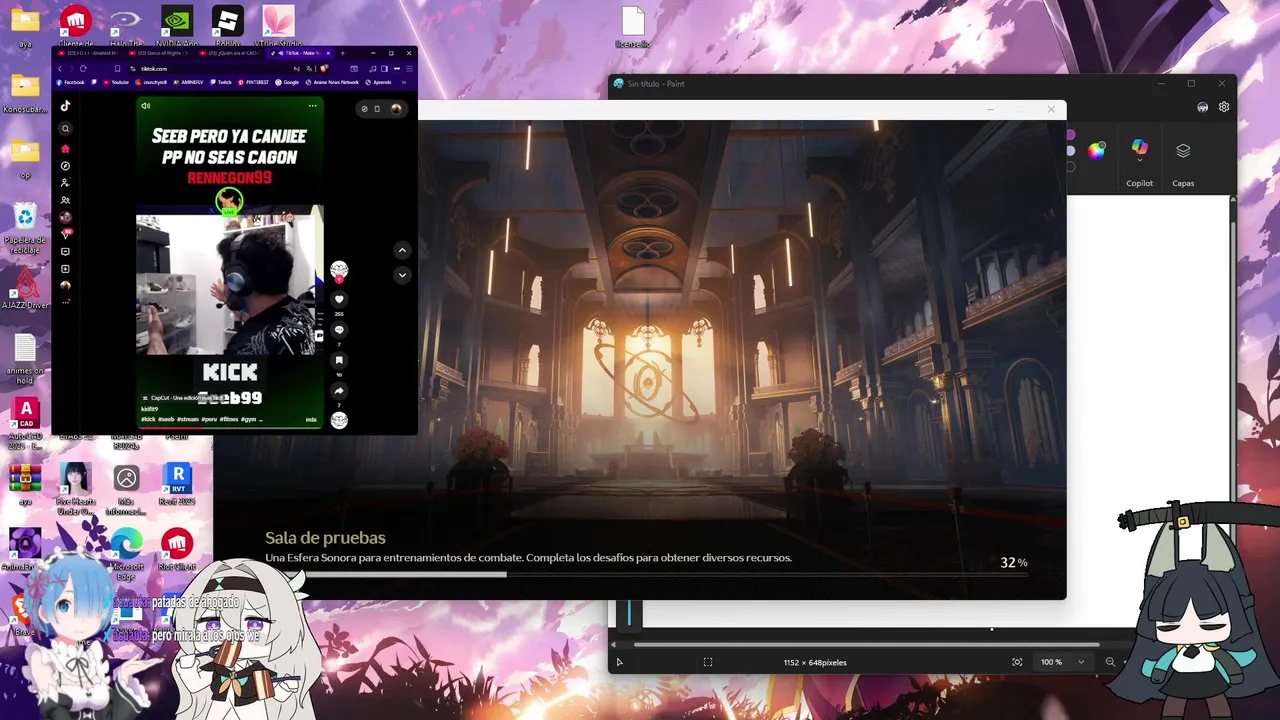Expand video description with más
1280x720 pixels.
[x=311, y=419]
